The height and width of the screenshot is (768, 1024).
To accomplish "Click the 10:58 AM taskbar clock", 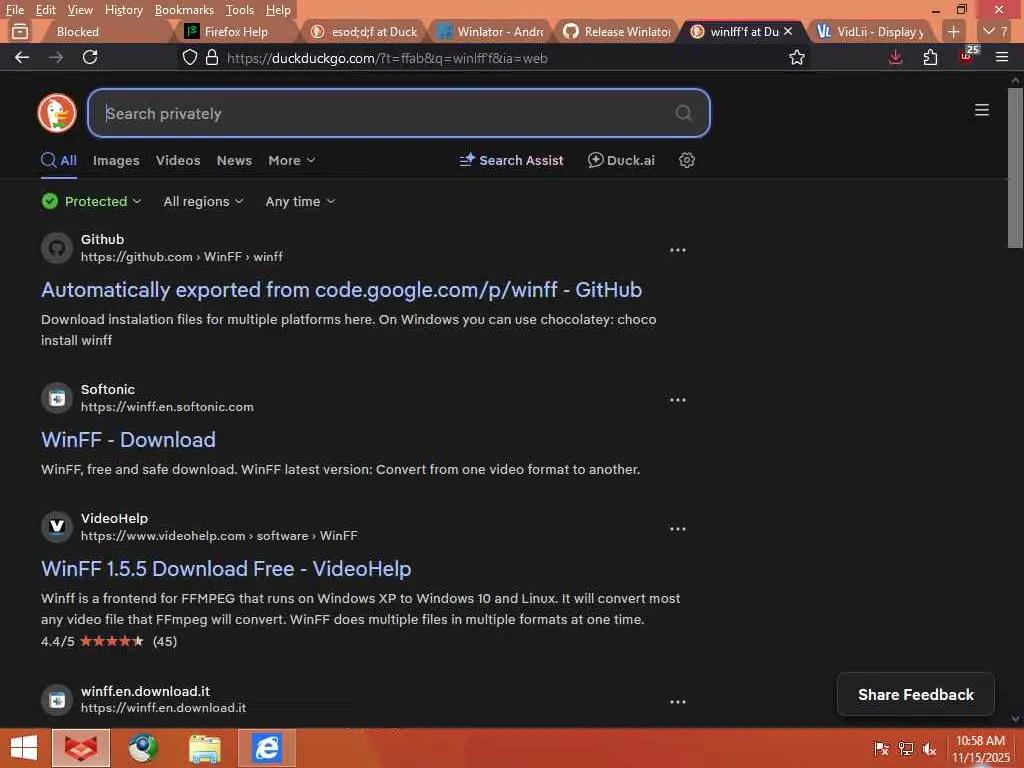I will click(x=980, y=741).
